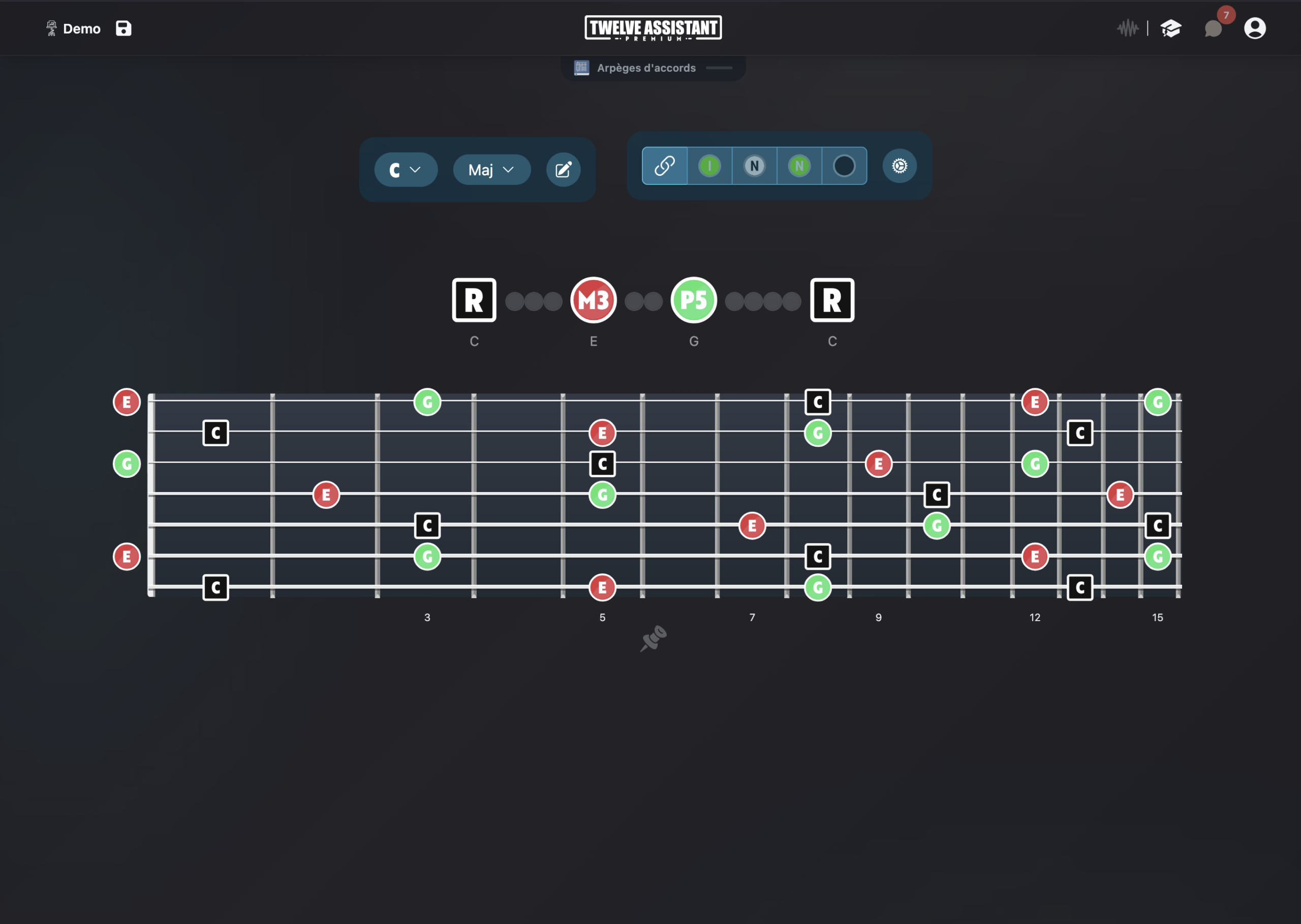1301x924 pixels.
Task: Click open E note on sixth string row
Action: pos(127,557)
